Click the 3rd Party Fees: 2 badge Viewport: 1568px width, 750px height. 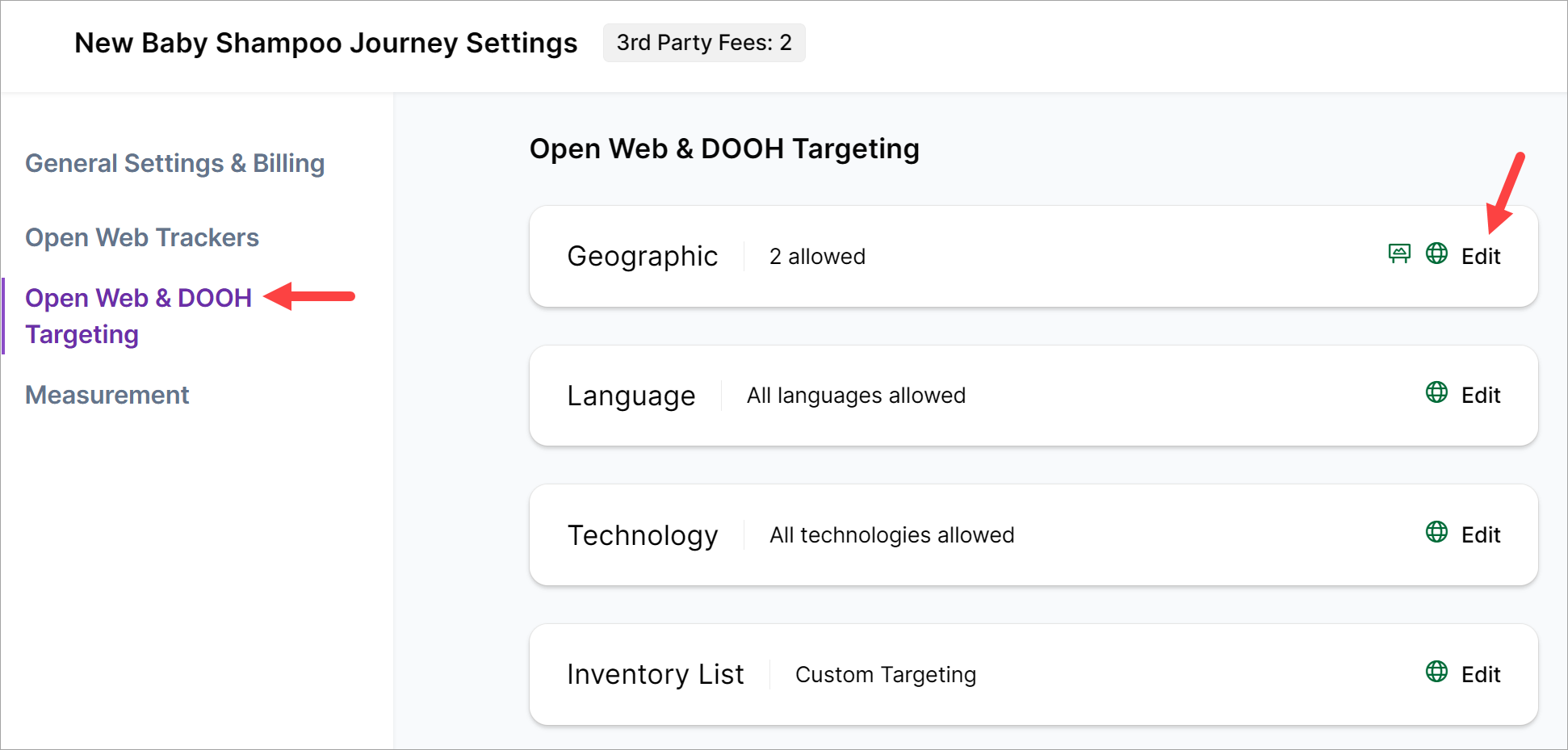(x=703, y=43)
